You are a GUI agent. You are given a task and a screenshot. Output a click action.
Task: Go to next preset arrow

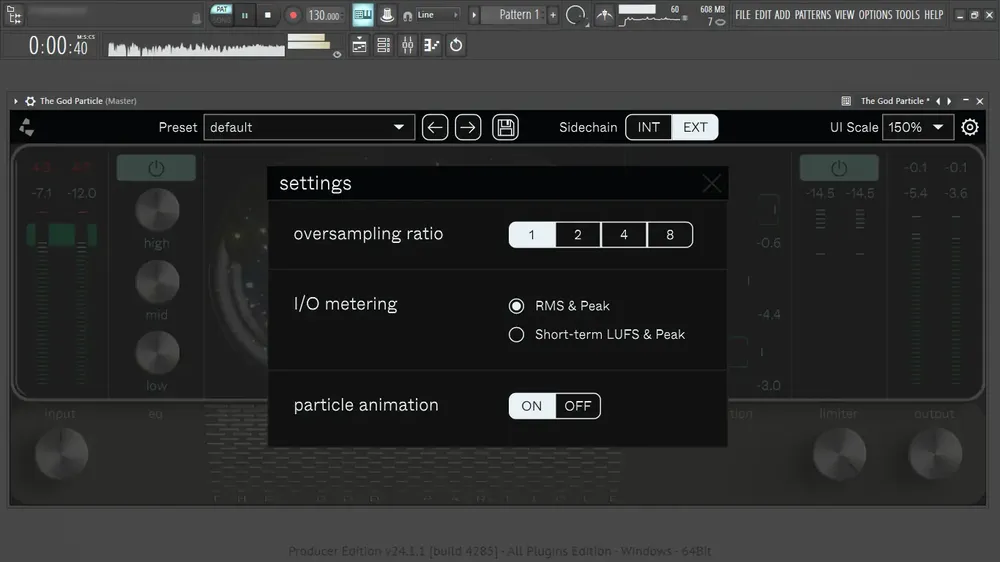point(468,127)
